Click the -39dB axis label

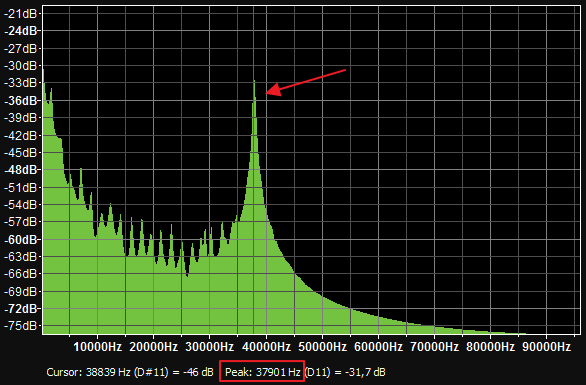pyautogui.click(x=20, y=118)
